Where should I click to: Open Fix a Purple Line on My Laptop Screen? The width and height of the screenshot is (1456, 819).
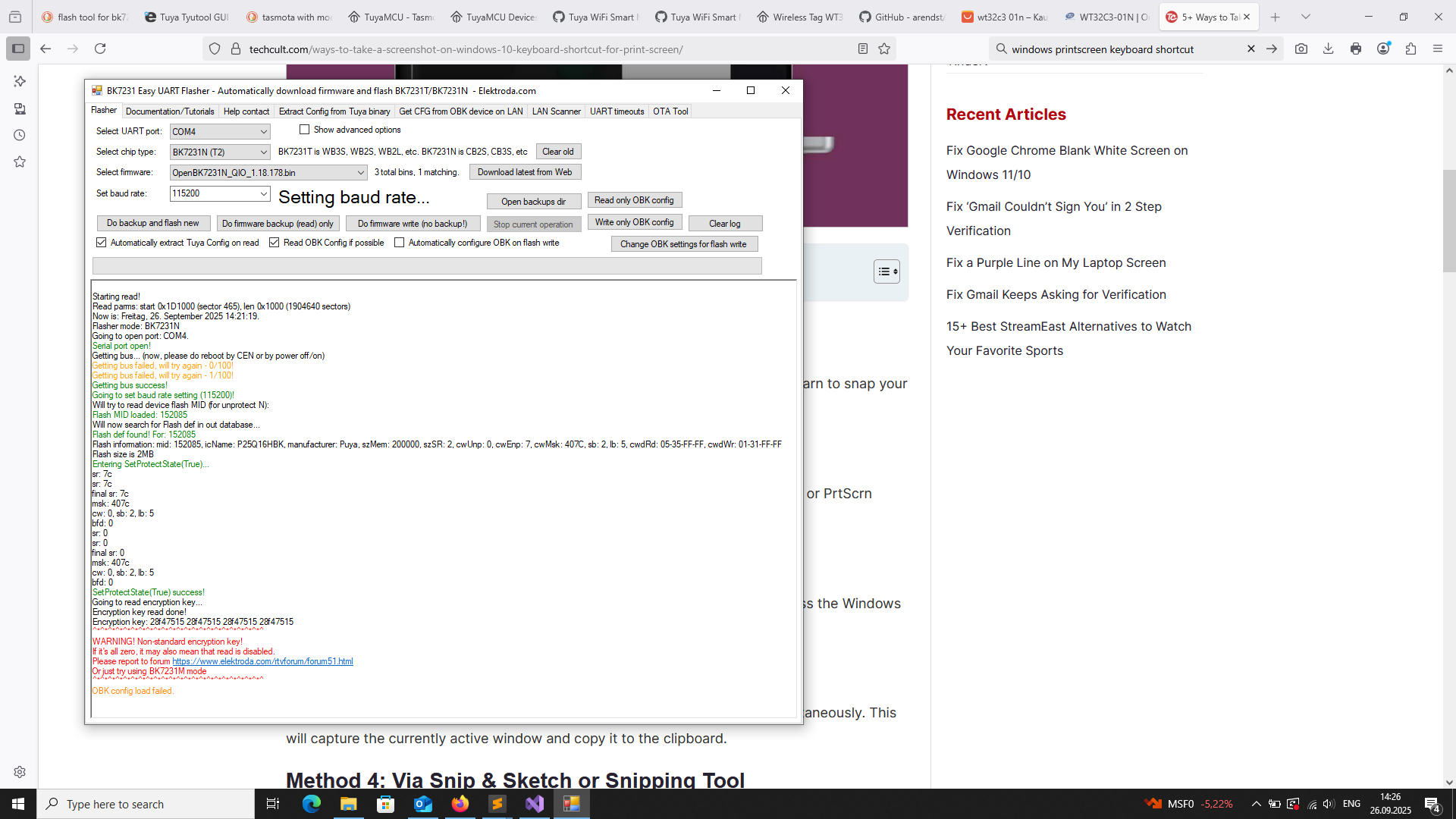(1056, 262)
